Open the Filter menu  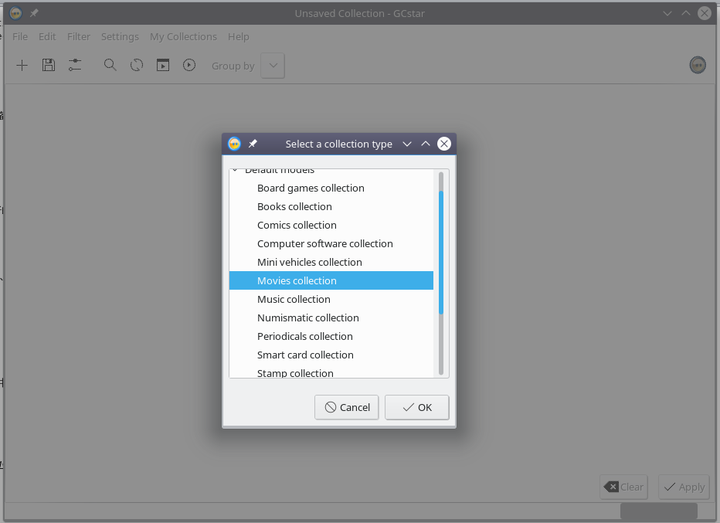(x=78, y=37)
